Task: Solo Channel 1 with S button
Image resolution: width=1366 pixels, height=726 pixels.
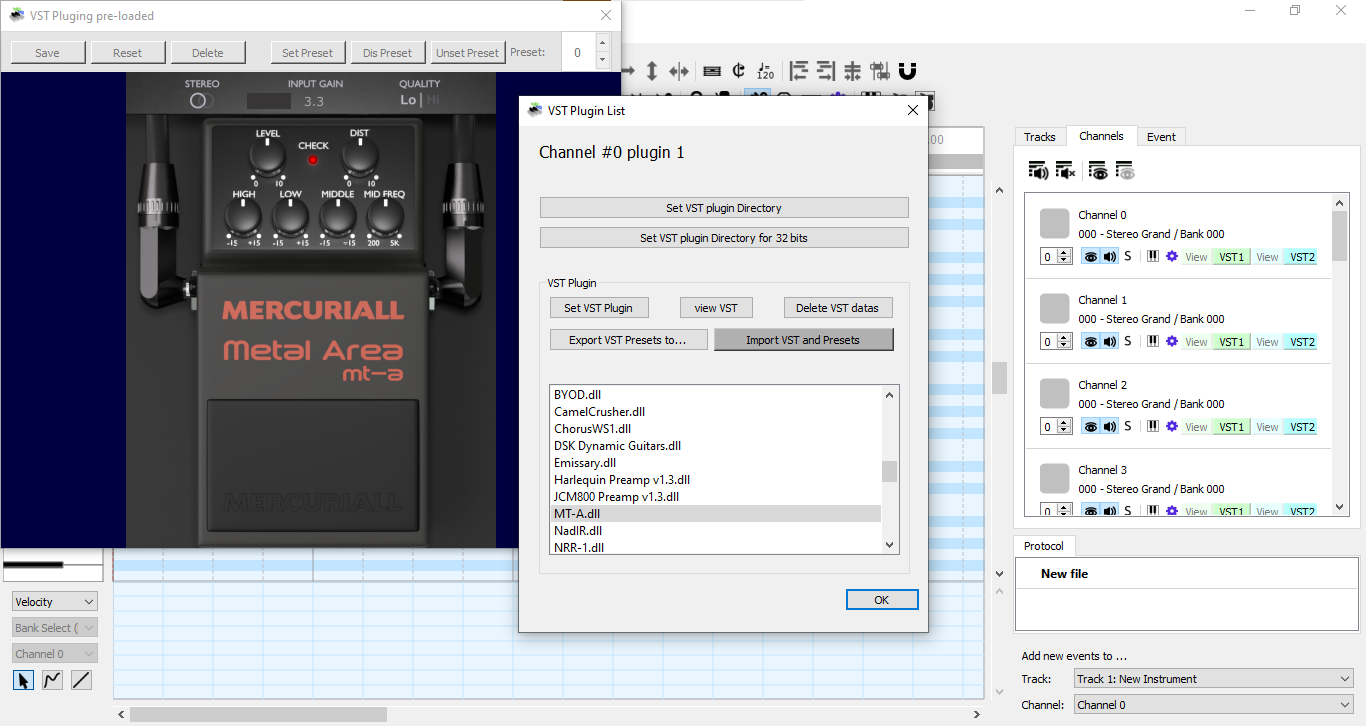Action: (1128, 342)
